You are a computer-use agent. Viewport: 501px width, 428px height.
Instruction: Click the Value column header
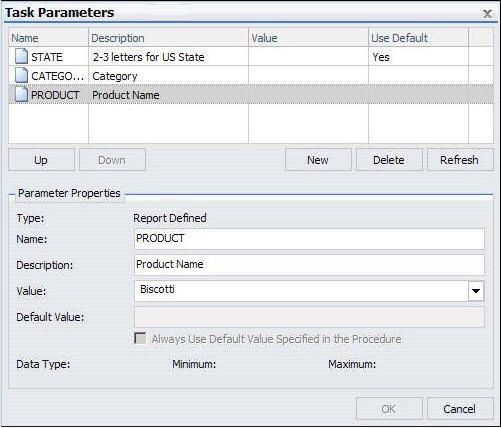(x=309, y=38)
